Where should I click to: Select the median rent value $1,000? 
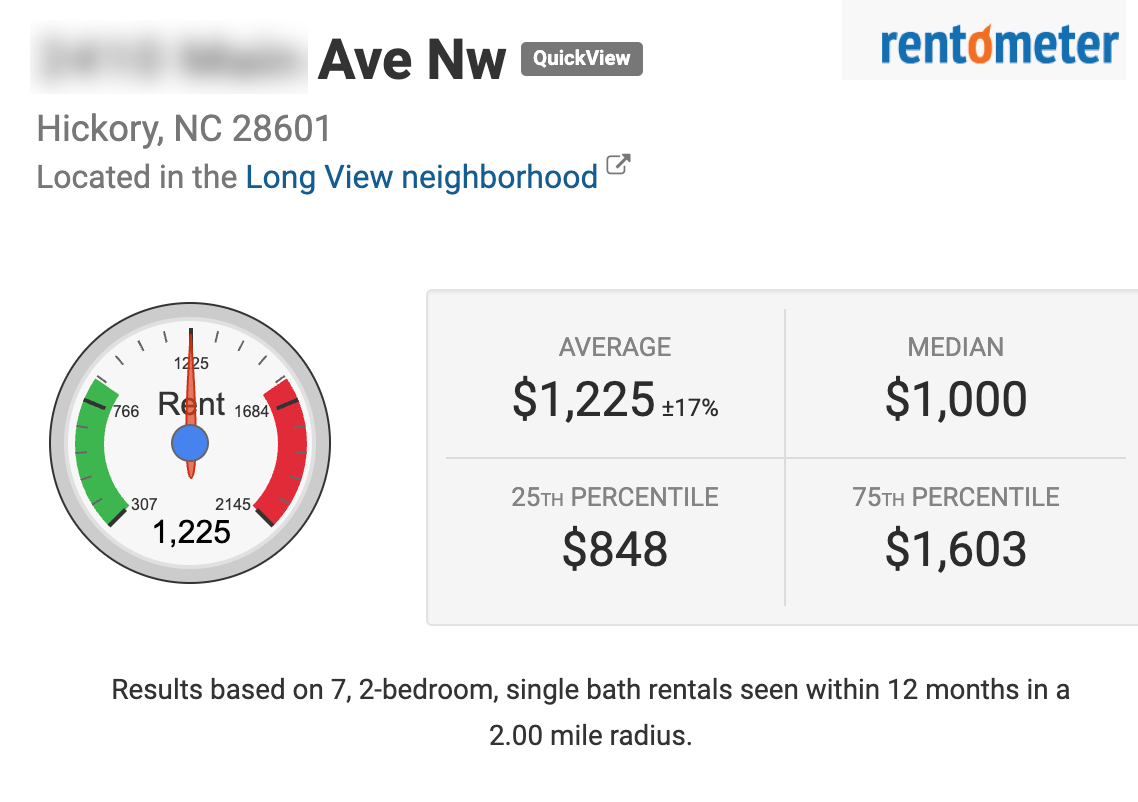tap(955, 400)
